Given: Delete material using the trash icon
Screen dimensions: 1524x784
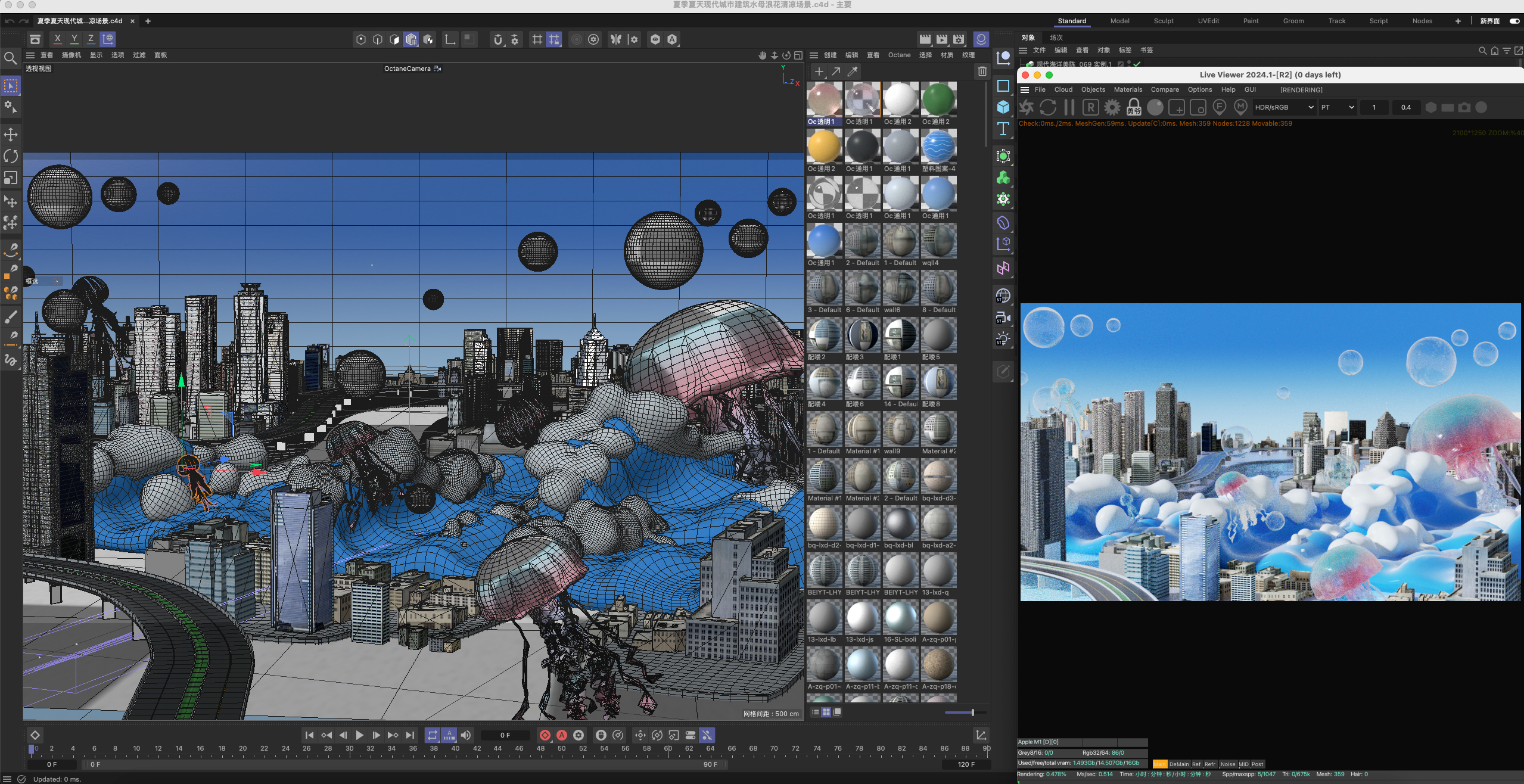Looking at the screenshot, I should [982, 71].
